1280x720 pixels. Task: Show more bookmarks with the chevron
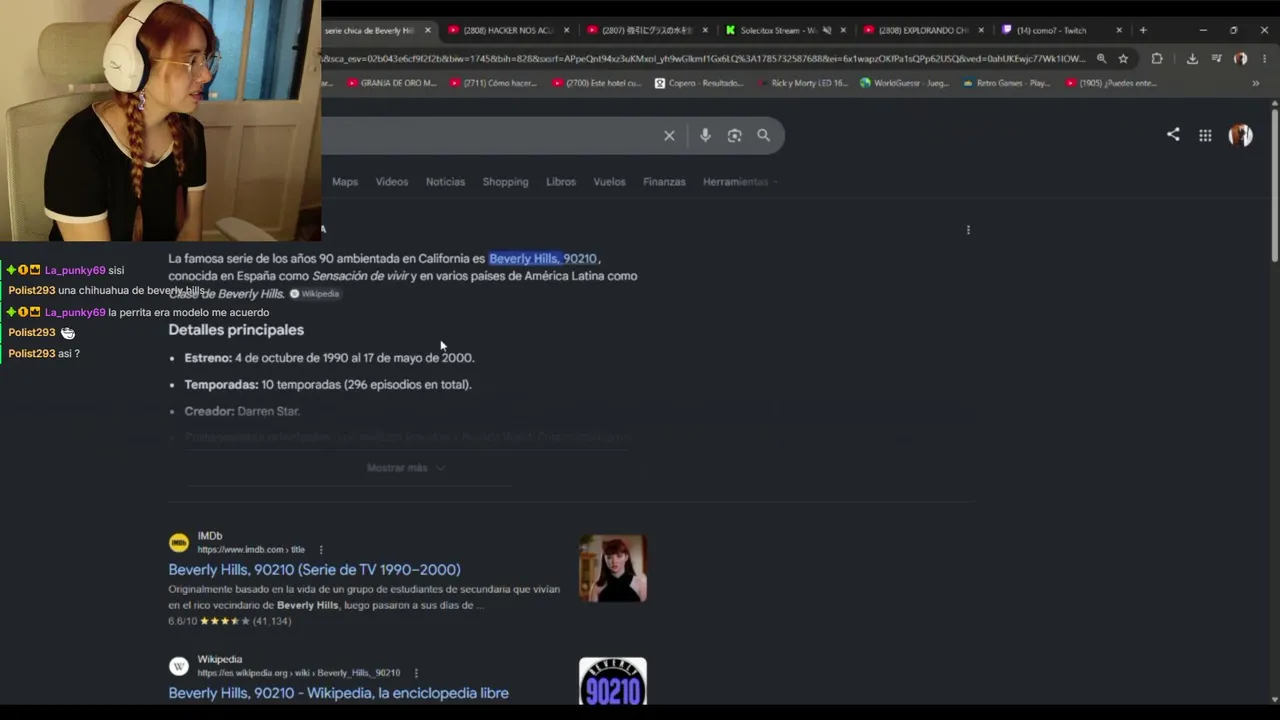(1256, 83)
